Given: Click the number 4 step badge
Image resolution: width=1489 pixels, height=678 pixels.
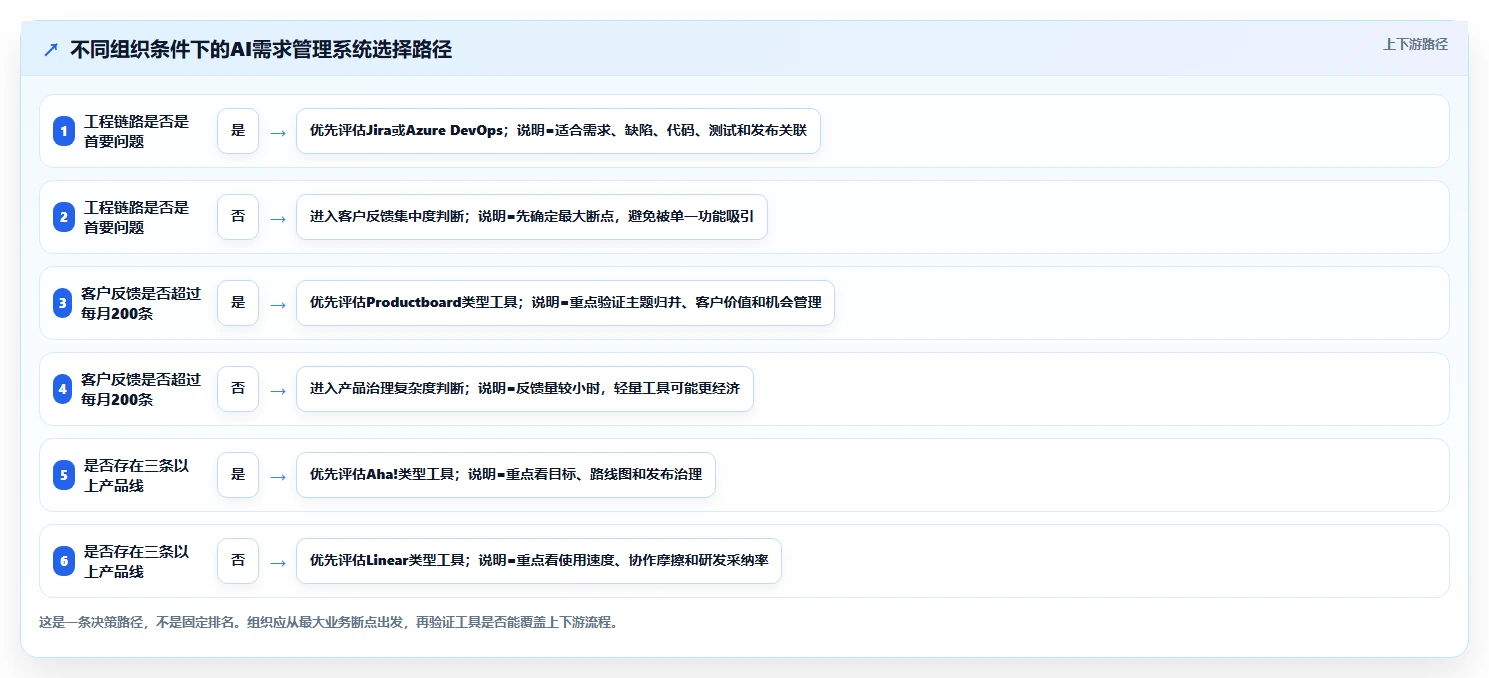Looking at the screenshot, I should (64, 389).
